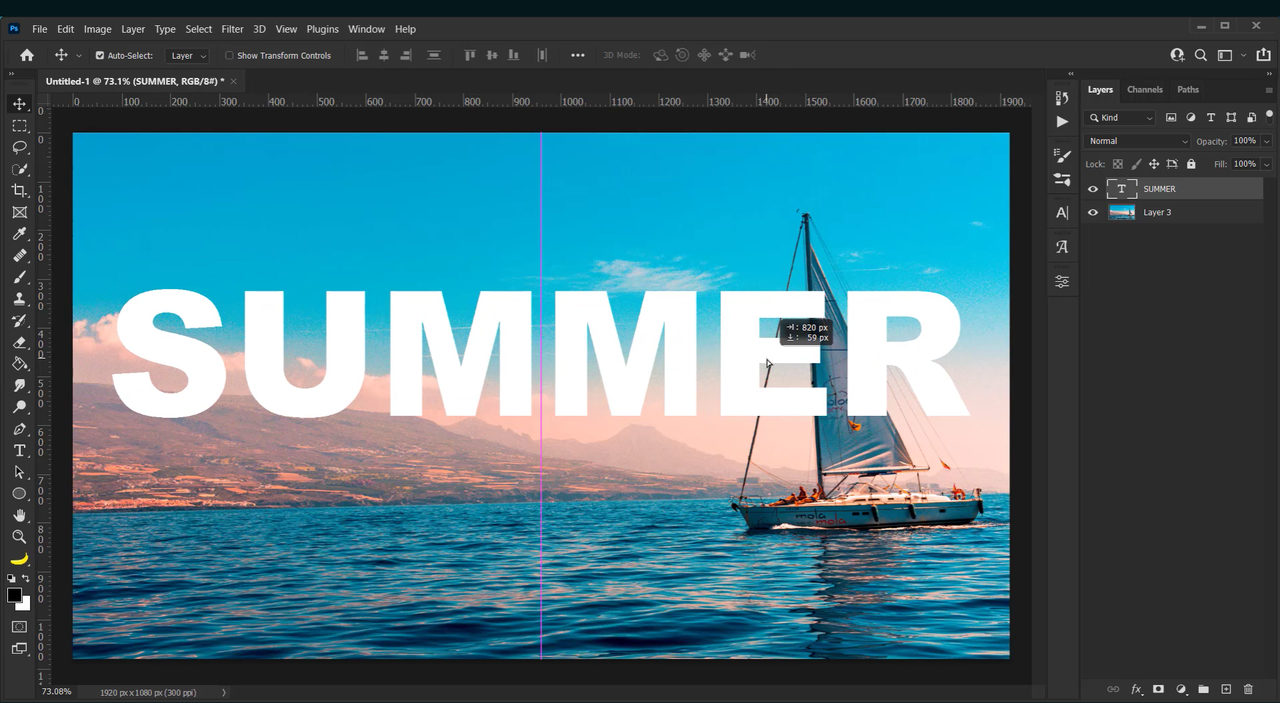Select the Spot Healing Brush tool
The image size is (1280, 703).
coord(19,256)
